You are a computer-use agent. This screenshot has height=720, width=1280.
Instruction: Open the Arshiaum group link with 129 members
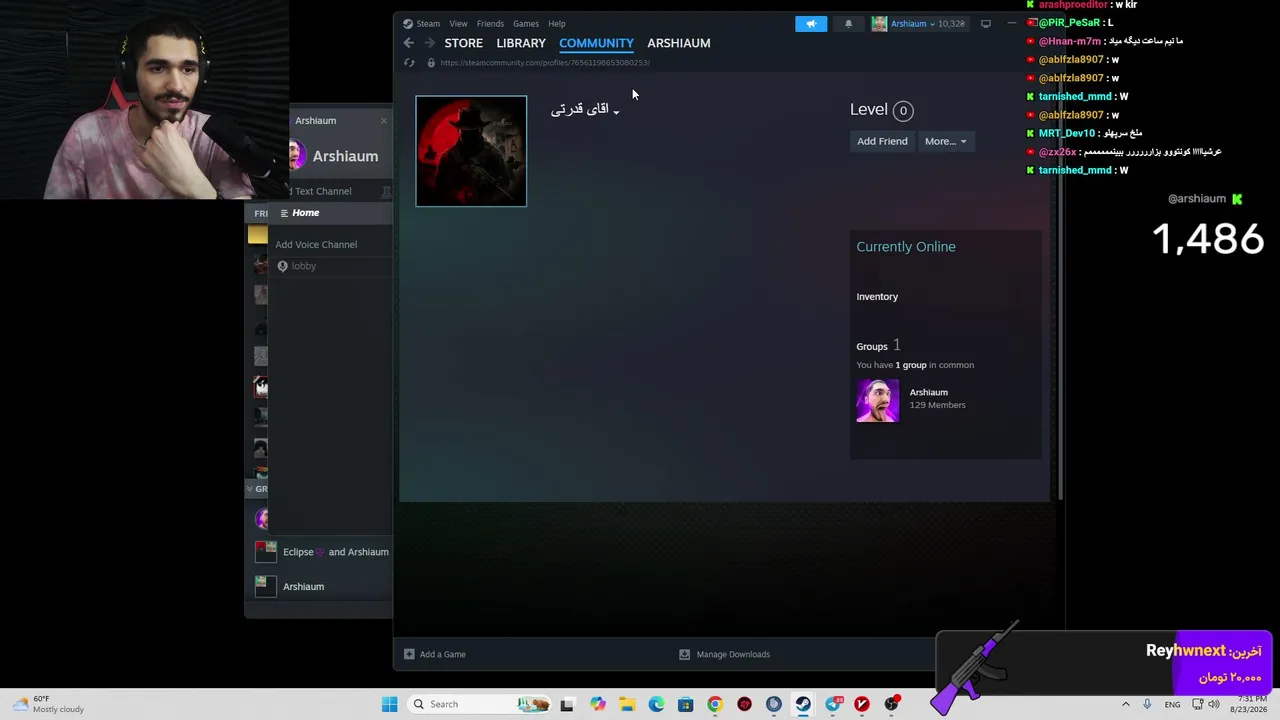929,392
